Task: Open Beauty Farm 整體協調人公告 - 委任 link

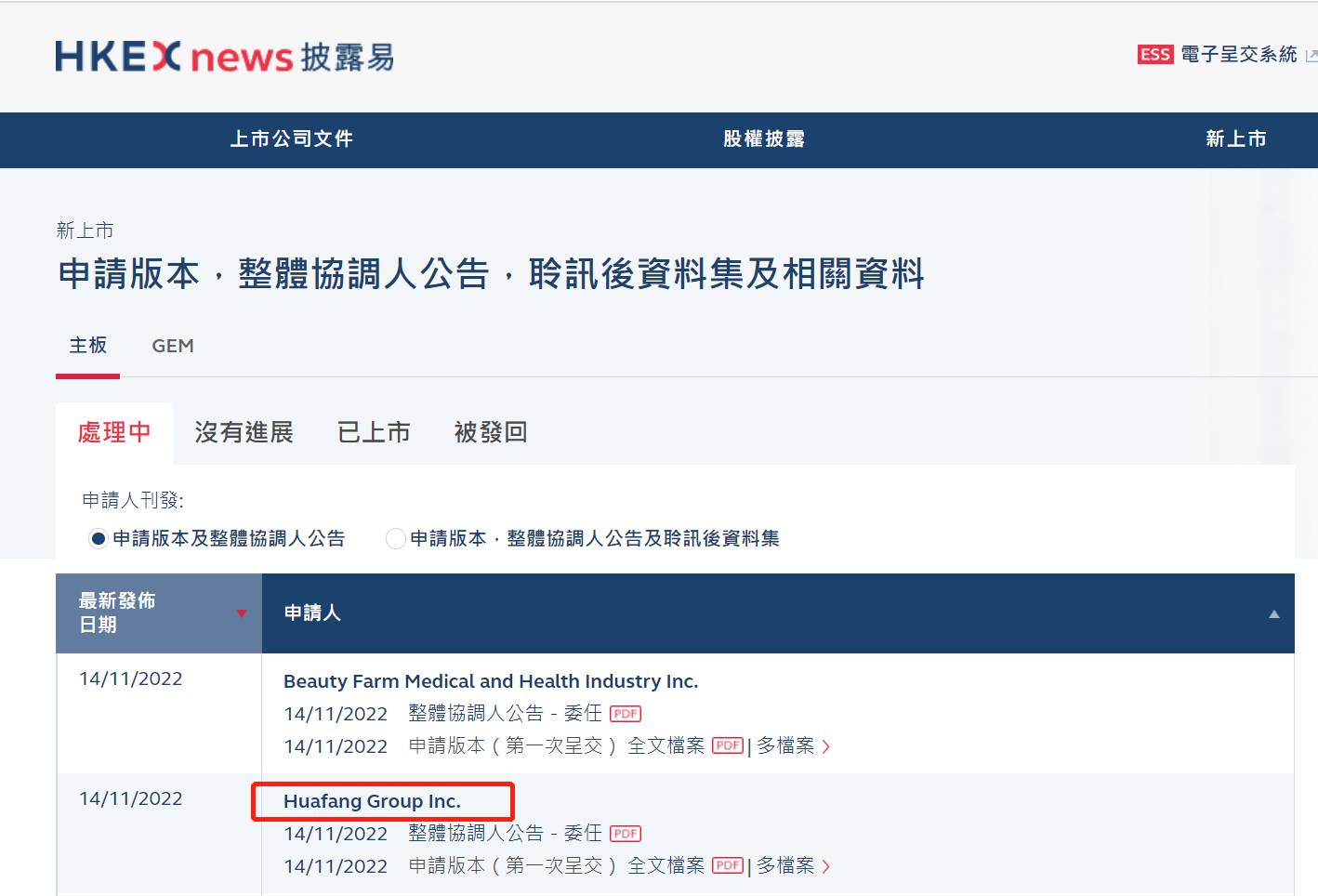Action: click(x=506, y=714)
